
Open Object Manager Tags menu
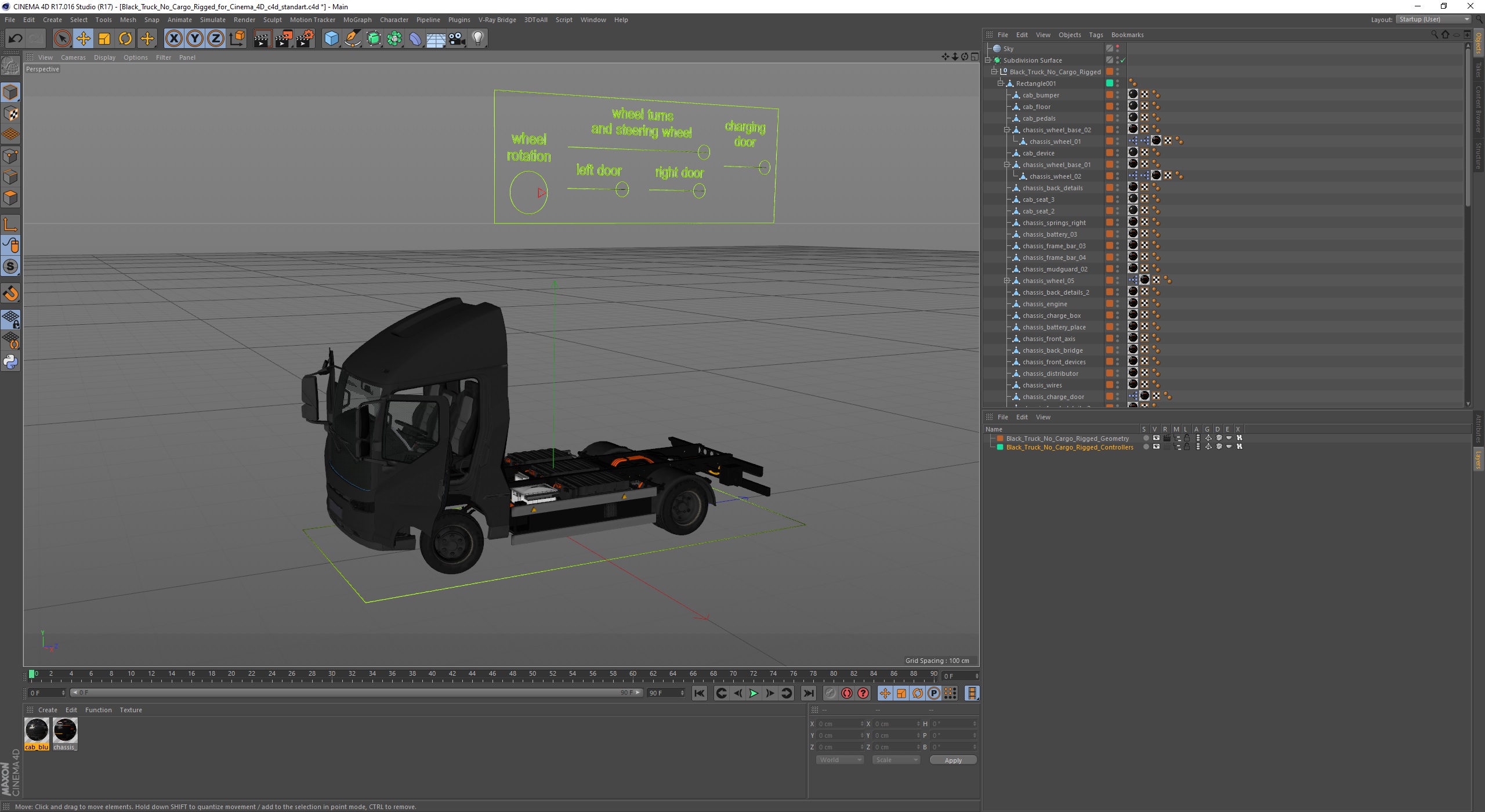coord(1096,35)
